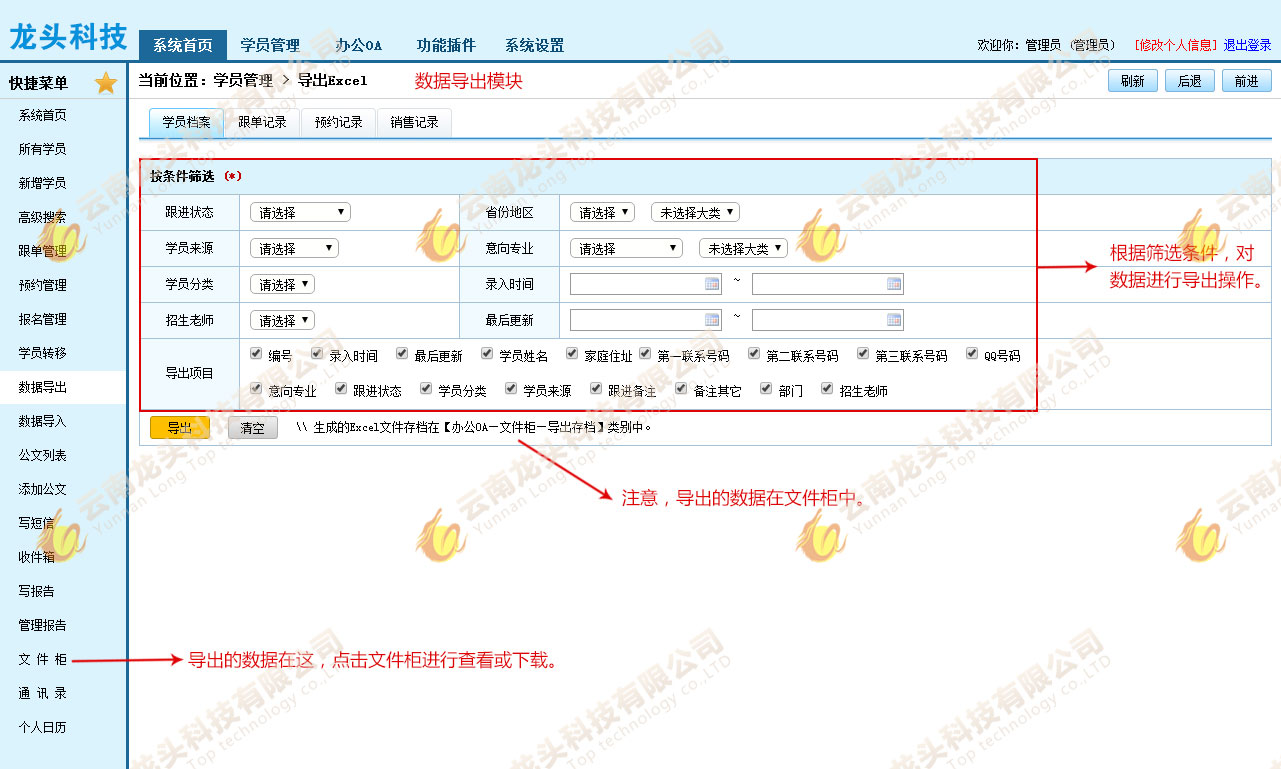Screen dimensions: 1281x769
Task: Toggle the 家庭住址 export checkbox
Action: pos(572,354)
